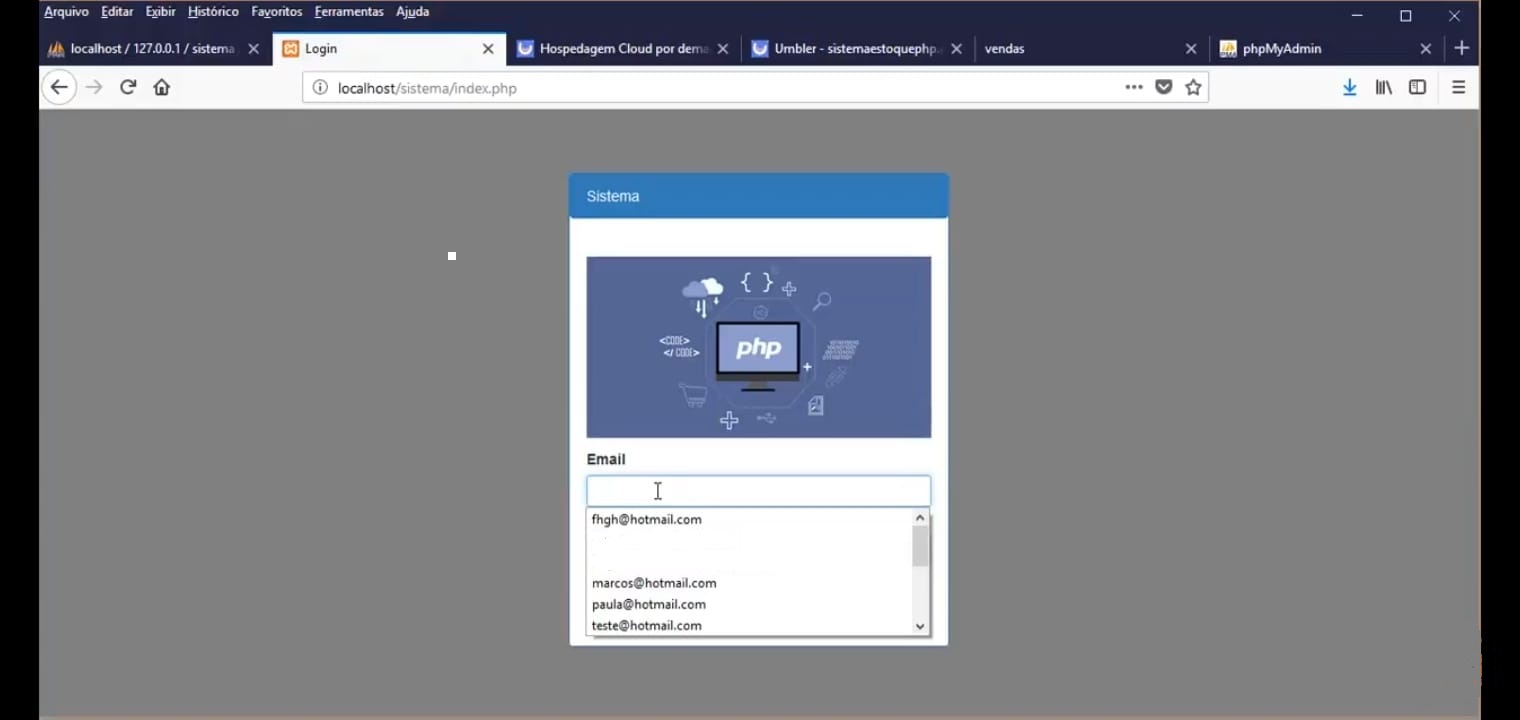Close the Login tab
The width and height of the screenshot is (1520, 720).
pyautogui.click(x=488, y=48)
